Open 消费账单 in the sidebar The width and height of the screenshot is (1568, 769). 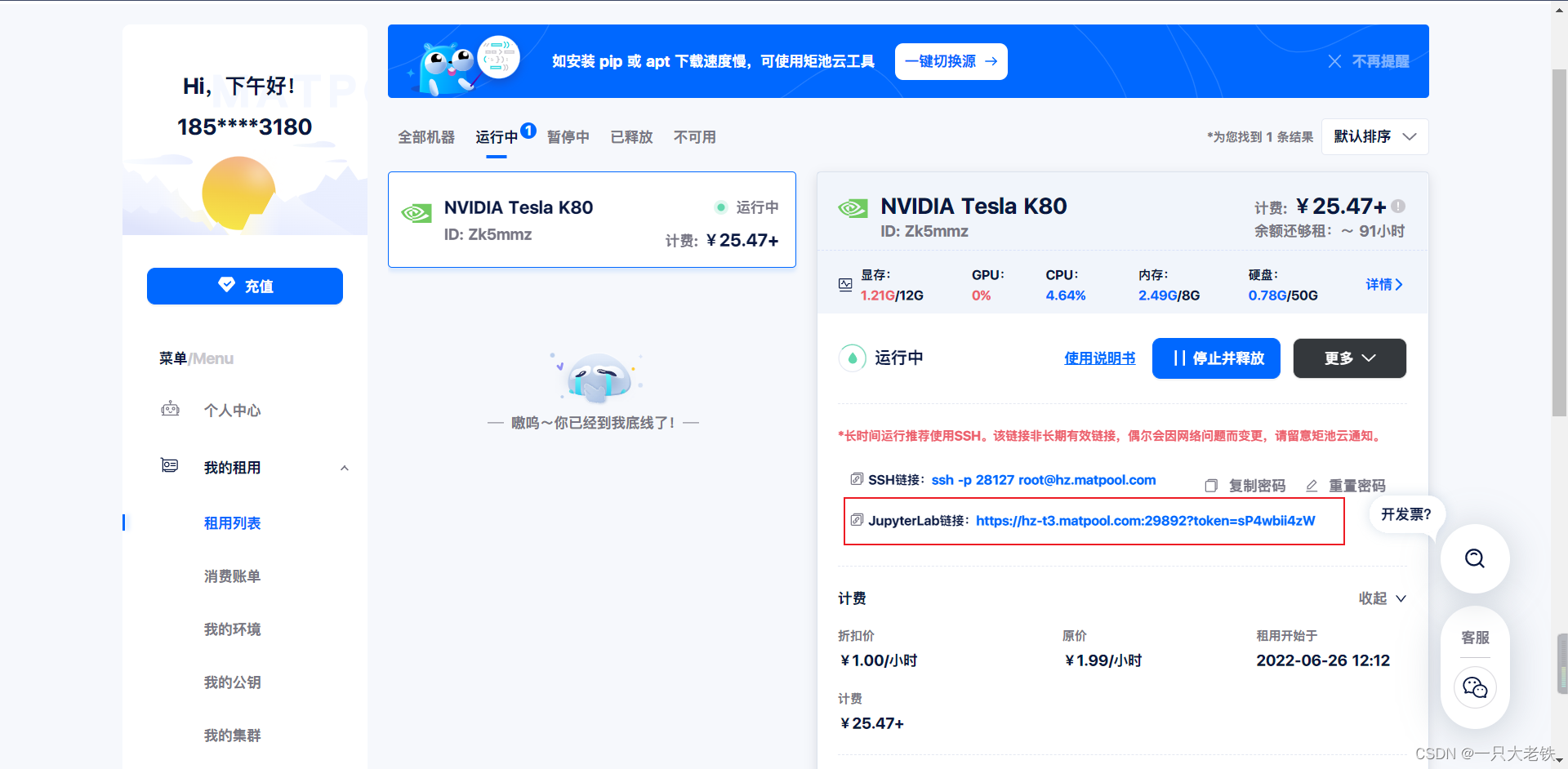[232, 576]
